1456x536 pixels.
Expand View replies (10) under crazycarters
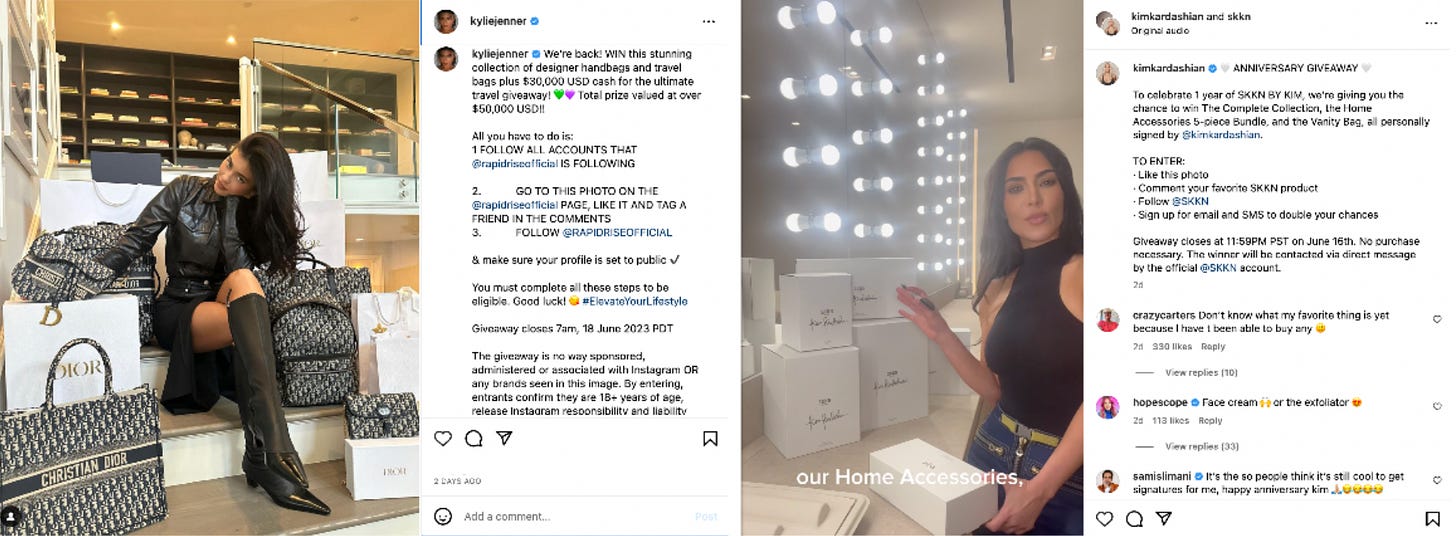point(1201,372)
